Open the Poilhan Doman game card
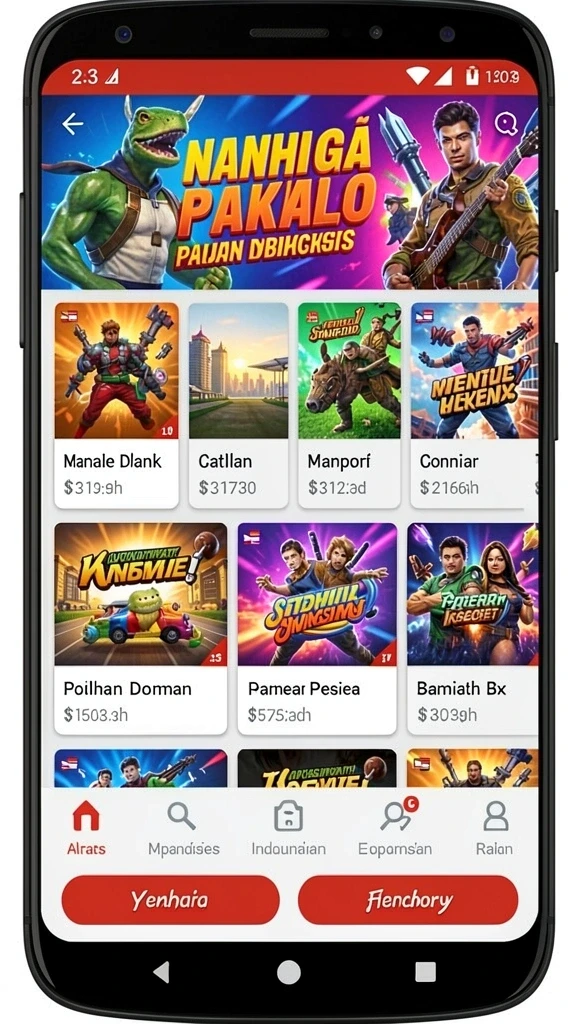Viewport: 576px width, 1024px height. click(x=140, y=628)
